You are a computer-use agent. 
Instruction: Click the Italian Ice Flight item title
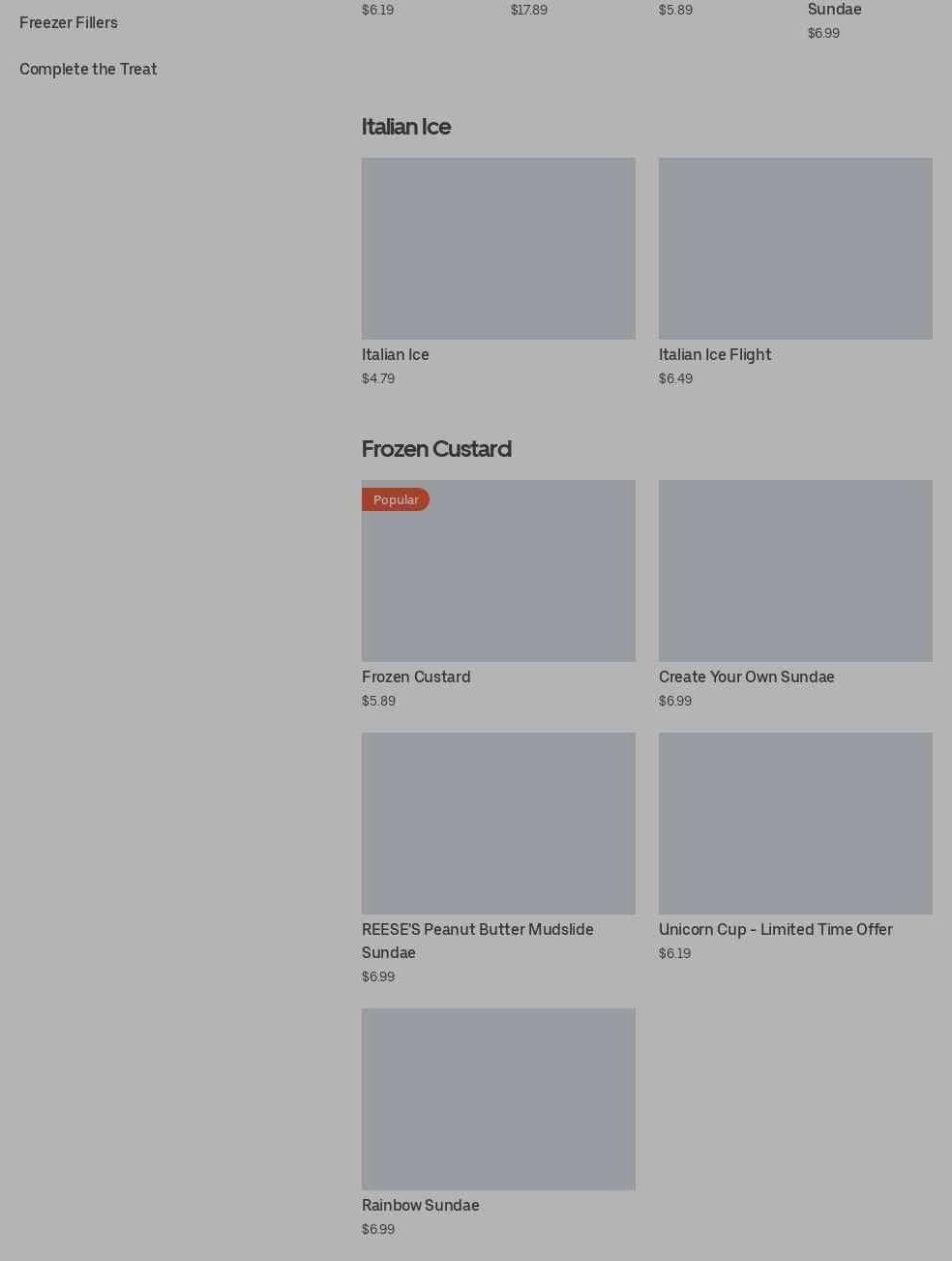point(714,354)
